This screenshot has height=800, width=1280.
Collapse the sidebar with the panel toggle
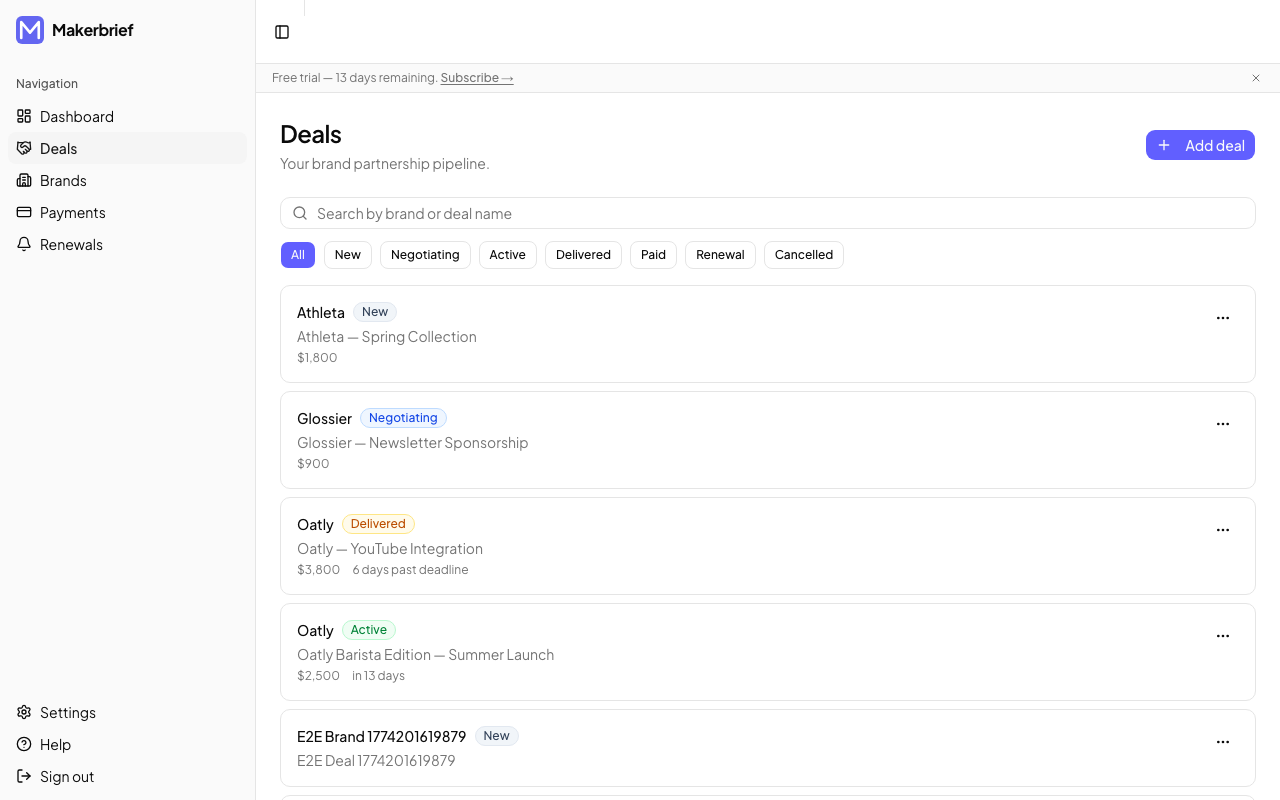[x=281, y=32]
